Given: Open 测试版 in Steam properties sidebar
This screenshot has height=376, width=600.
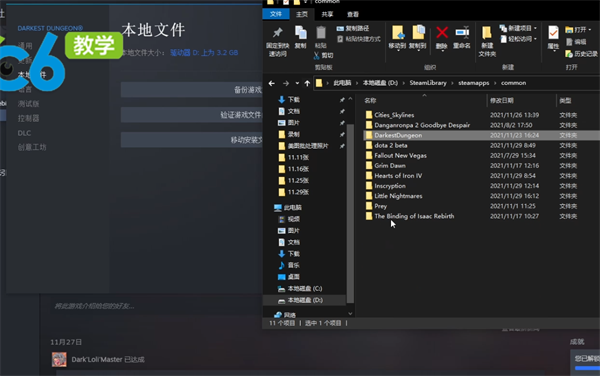Looking at the screenshot, I should 28,104.
